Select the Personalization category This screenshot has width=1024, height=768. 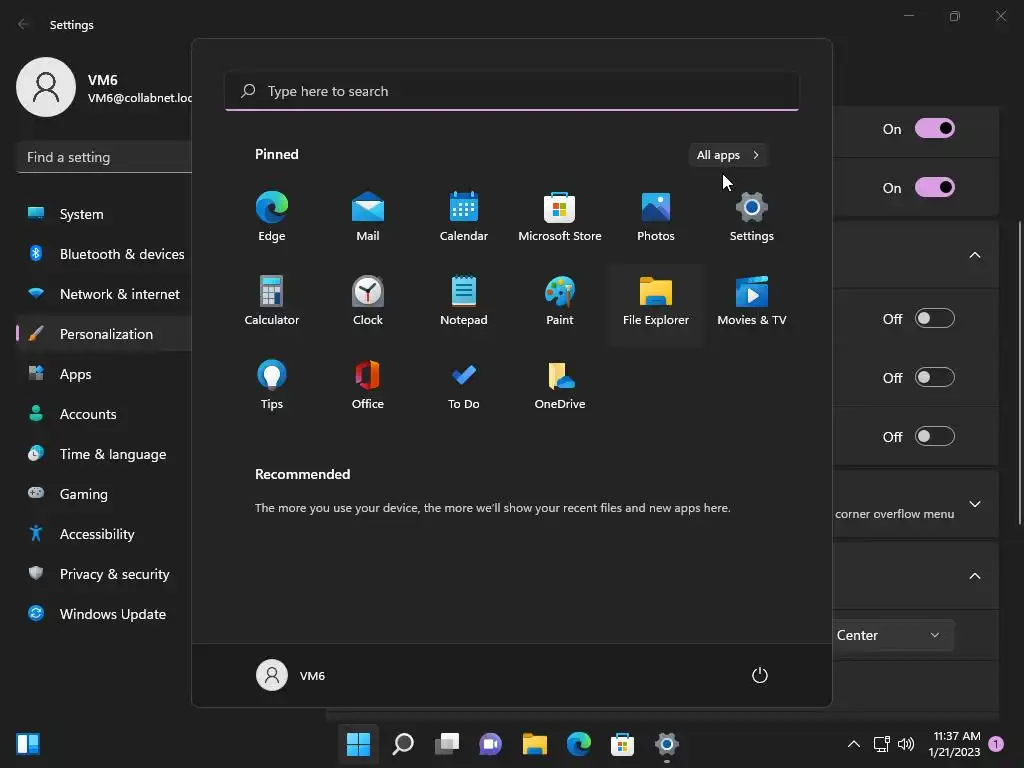point(104,334)
